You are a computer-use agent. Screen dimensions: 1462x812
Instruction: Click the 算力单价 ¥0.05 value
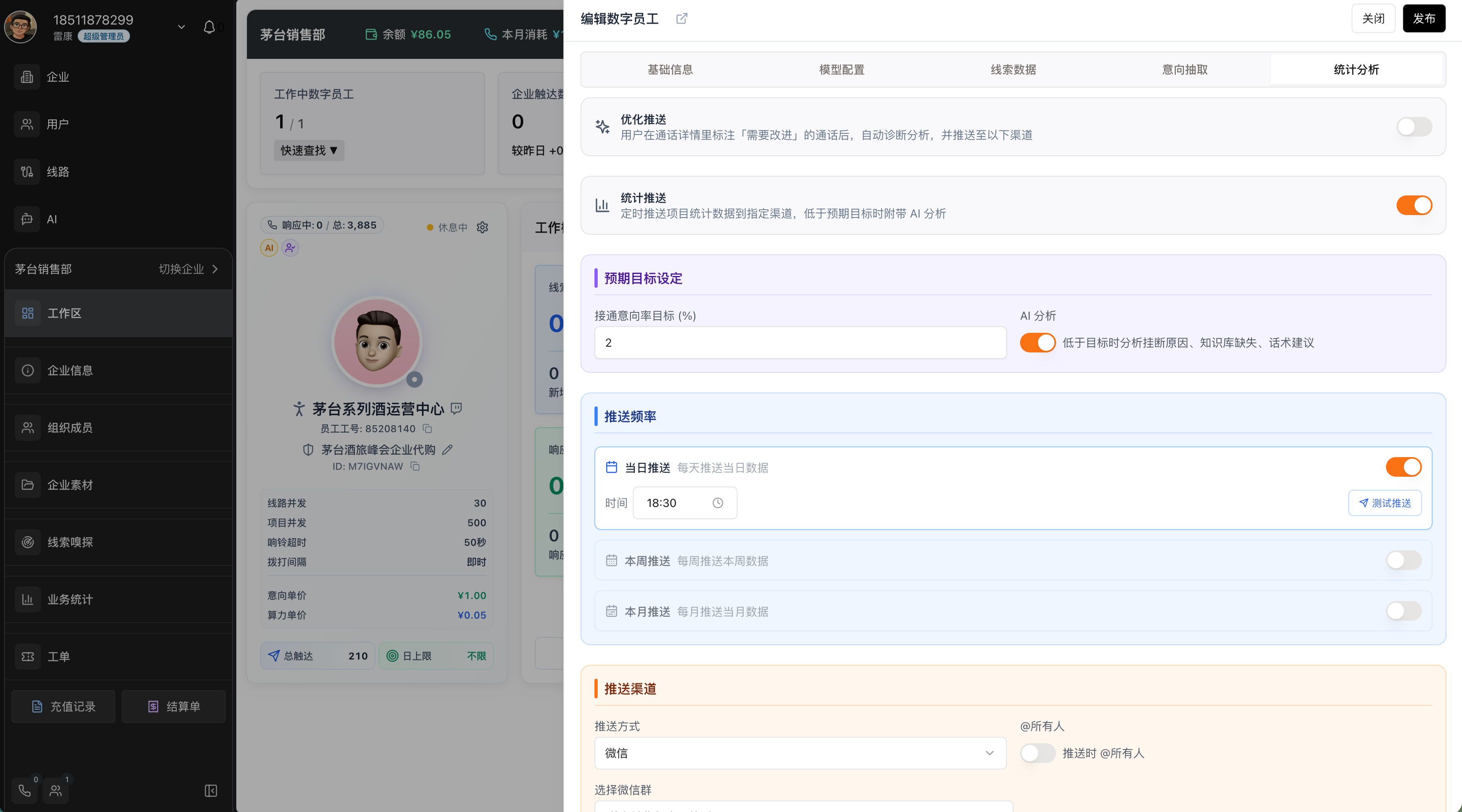pos(472,615)
